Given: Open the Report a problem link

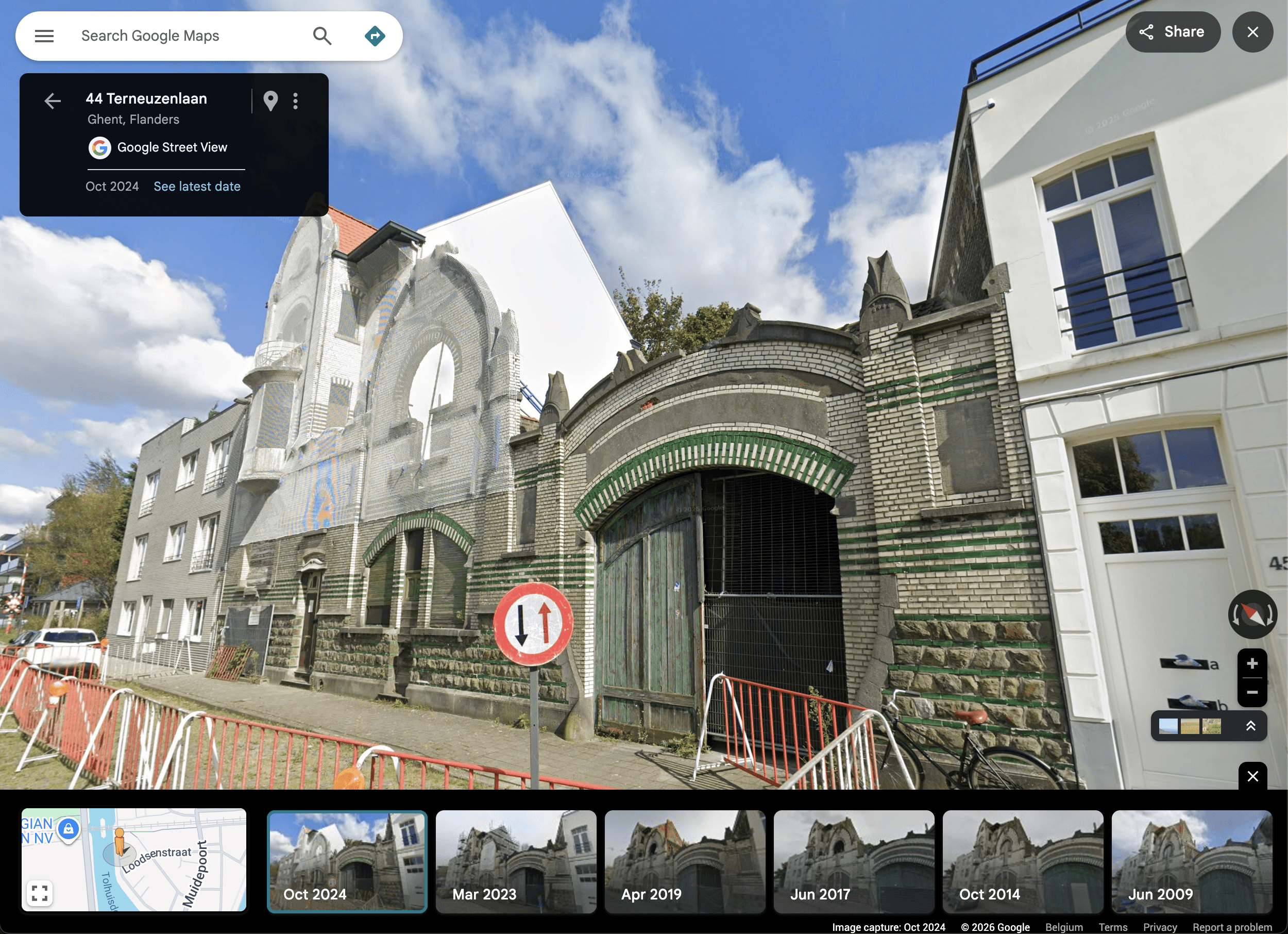Looking at the screenshot, I should tap(1232, 927).
